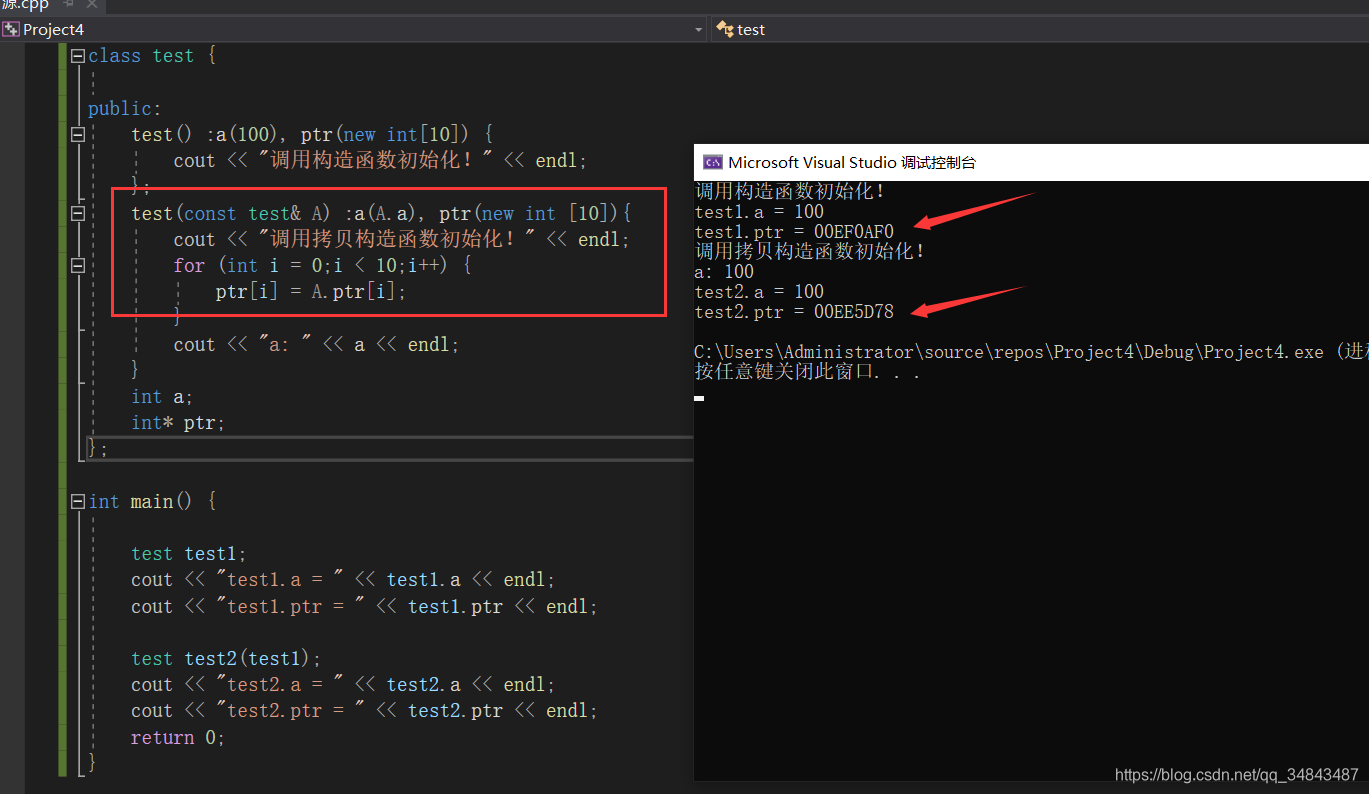The width and height of the screenshot is (1369, 794).
Task: Collapse the test() default constructor block
Action: tap(78, 134)
